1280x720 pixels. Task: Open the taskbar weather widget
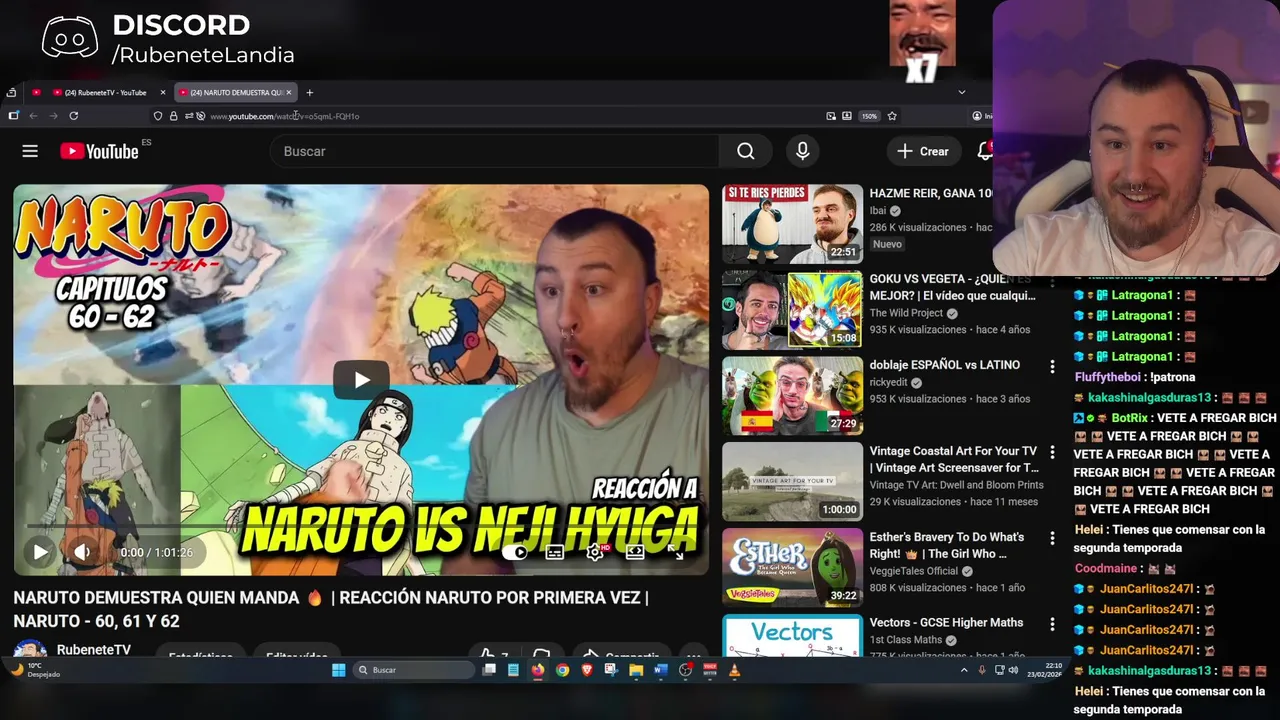[x=35, y=670]
